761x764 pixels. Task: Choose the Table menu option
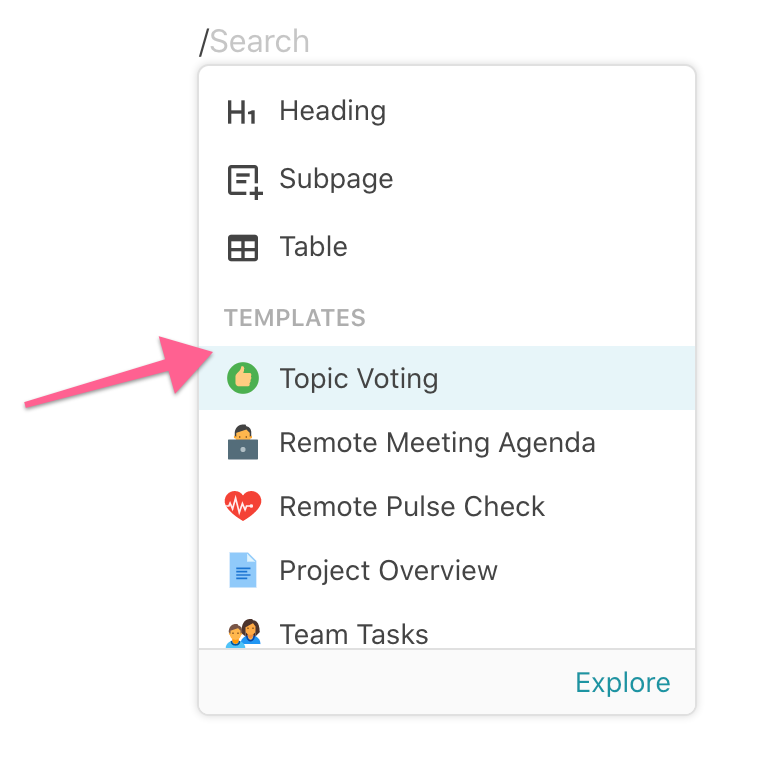coord(313,247)
